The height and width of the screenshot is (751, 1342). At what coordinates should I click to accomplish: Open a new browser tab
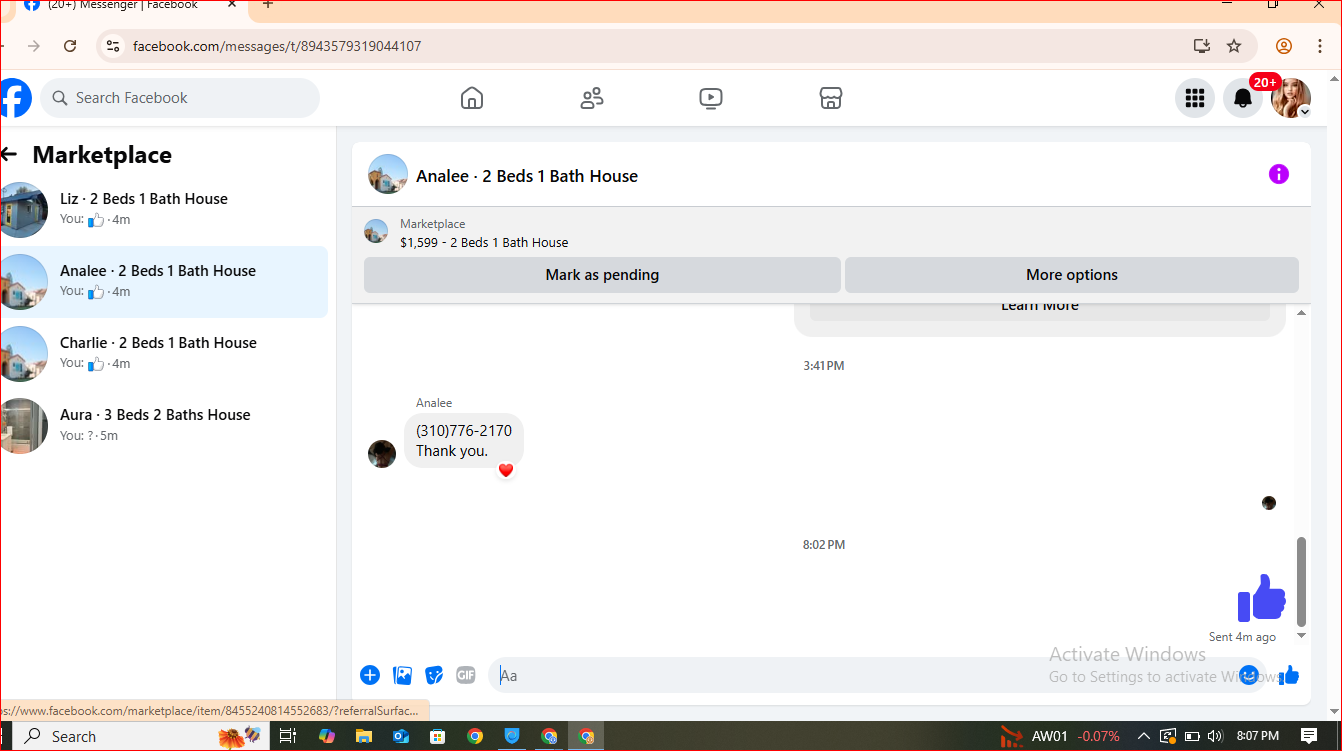coord(267,5)
